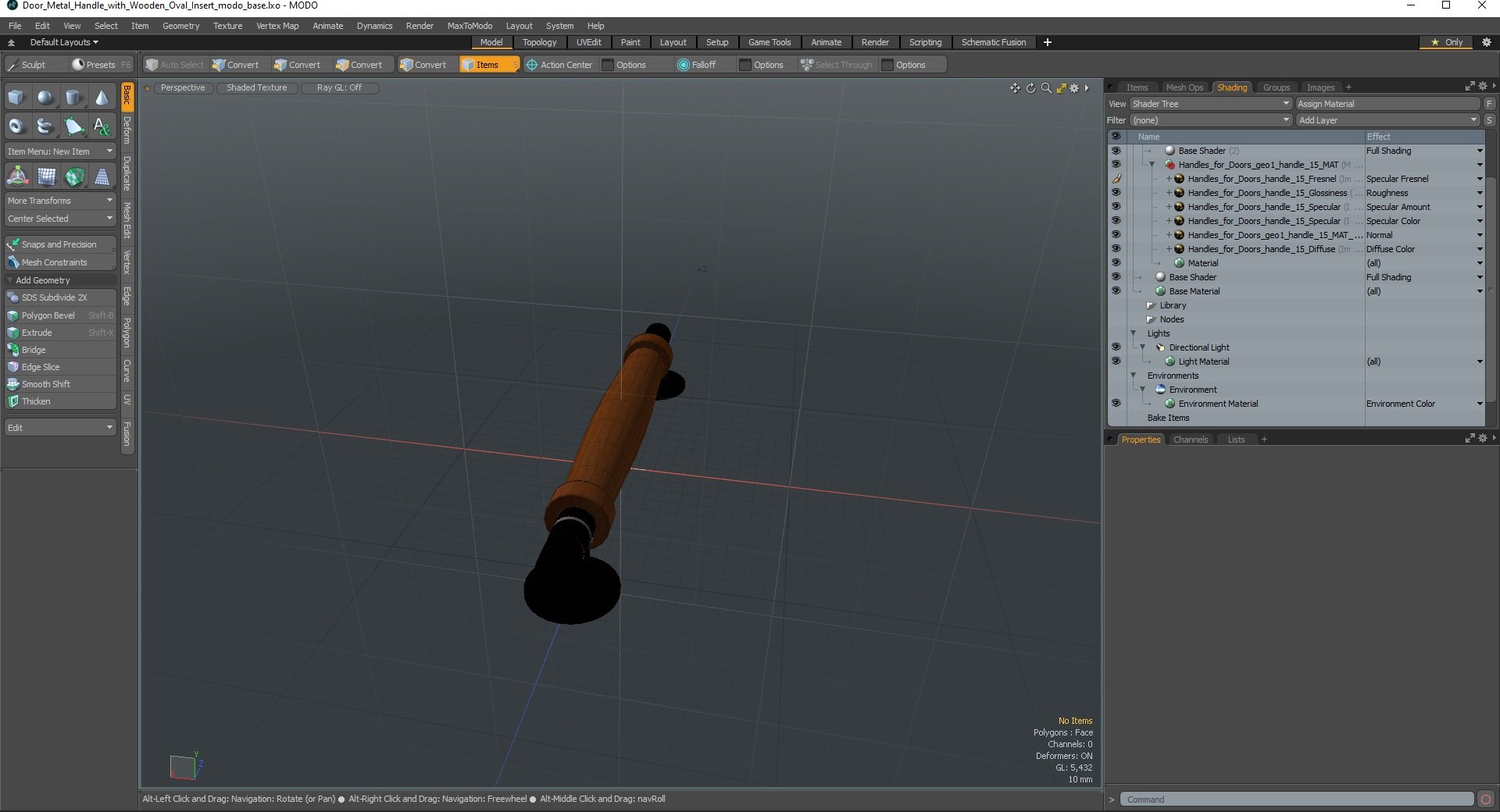
Task: Switch to the UVEdit layout tab
Action: pyautogui.click(x=588, y=42)
